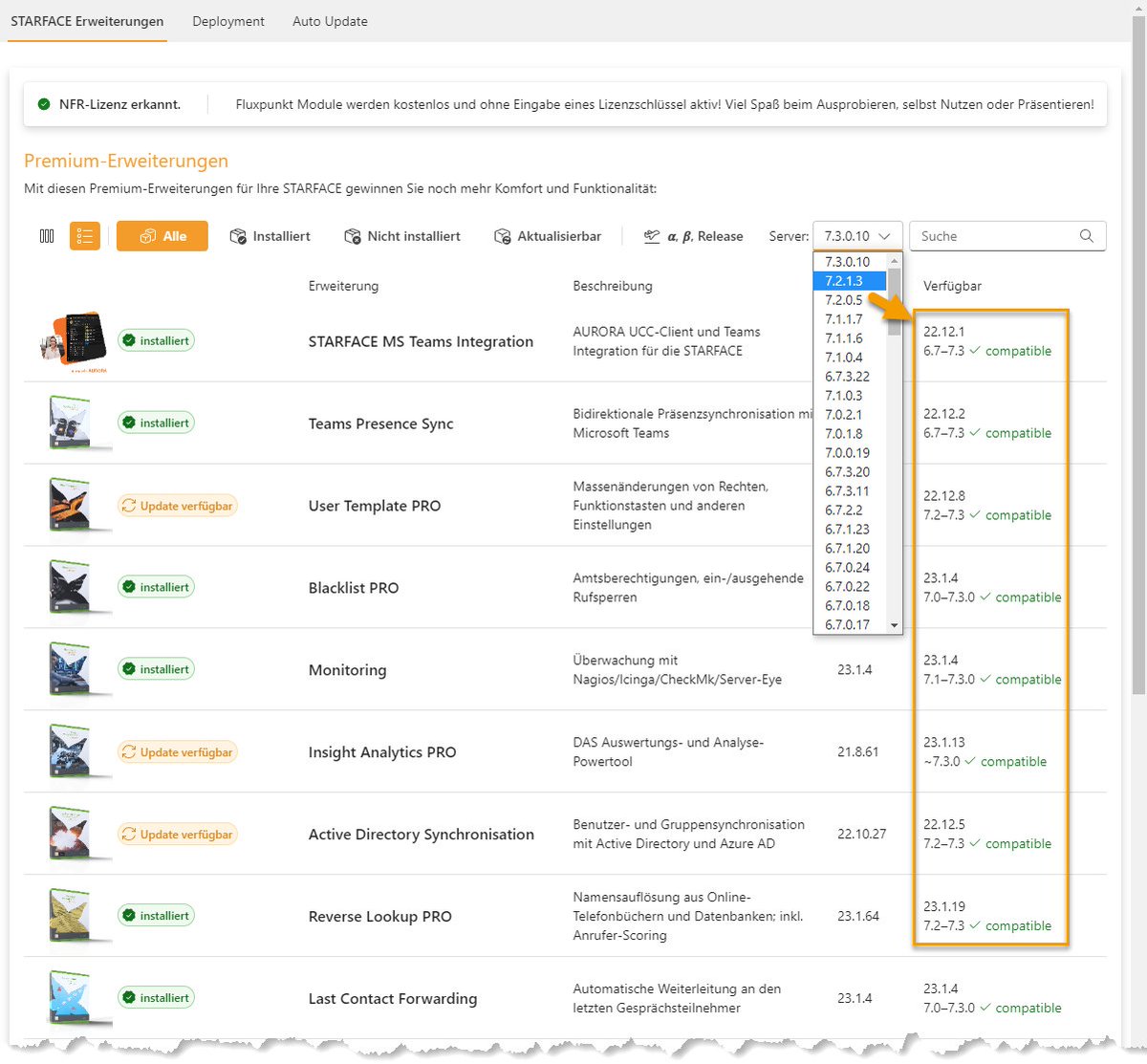Select server version 7.3.0.10 in list
Viewport: 1147px width, 1064px height.
click(x=850, y=262)
